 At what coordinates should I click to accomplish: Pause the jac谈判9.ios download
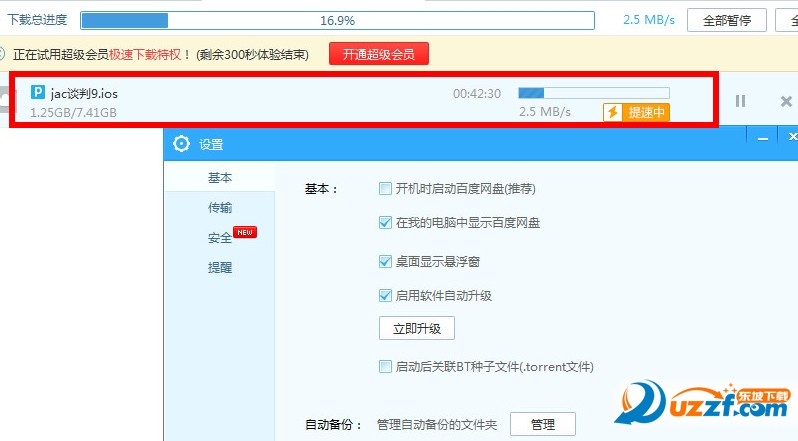point(740,101)
